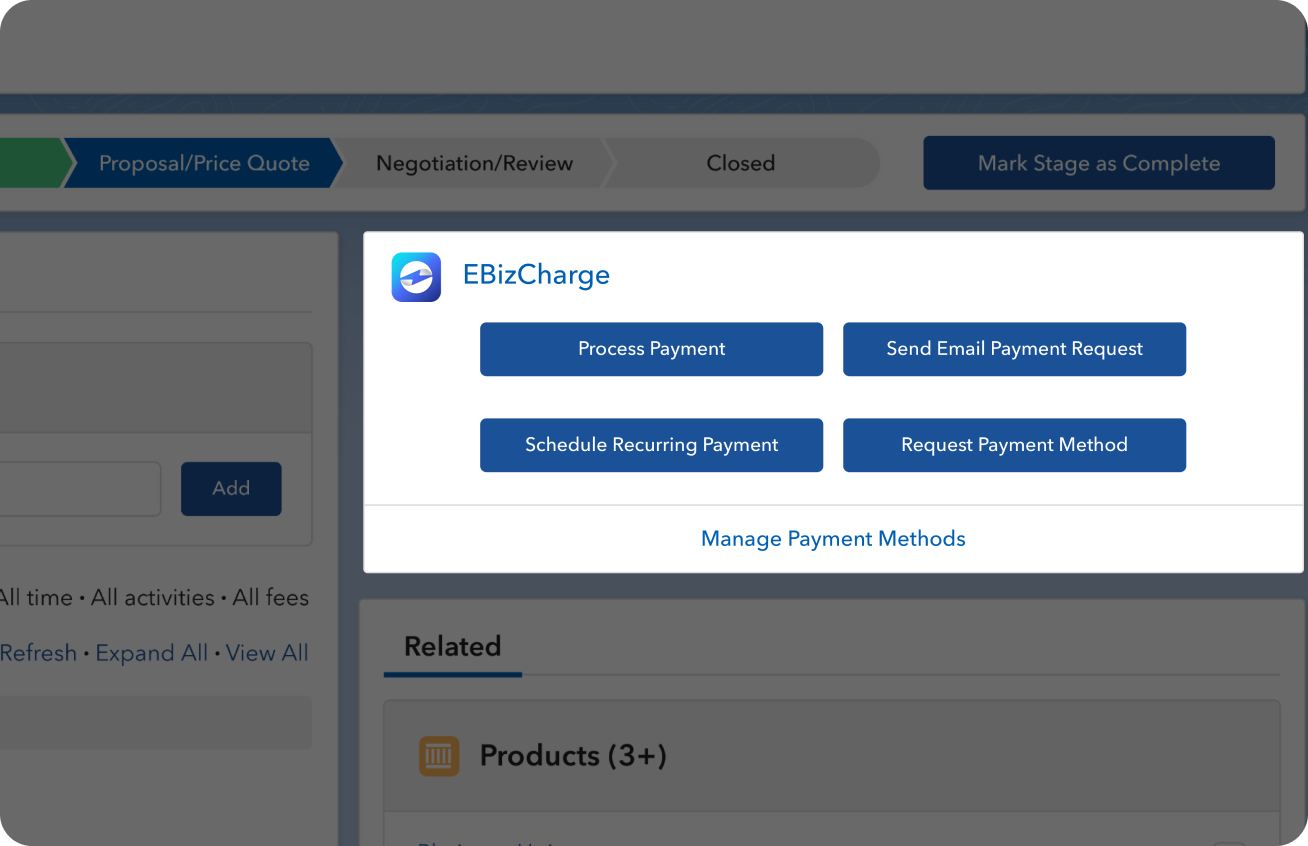The image size is (1308, 846).
Task: Click the EBizCharge logo icon
Action: click(416, 277)
